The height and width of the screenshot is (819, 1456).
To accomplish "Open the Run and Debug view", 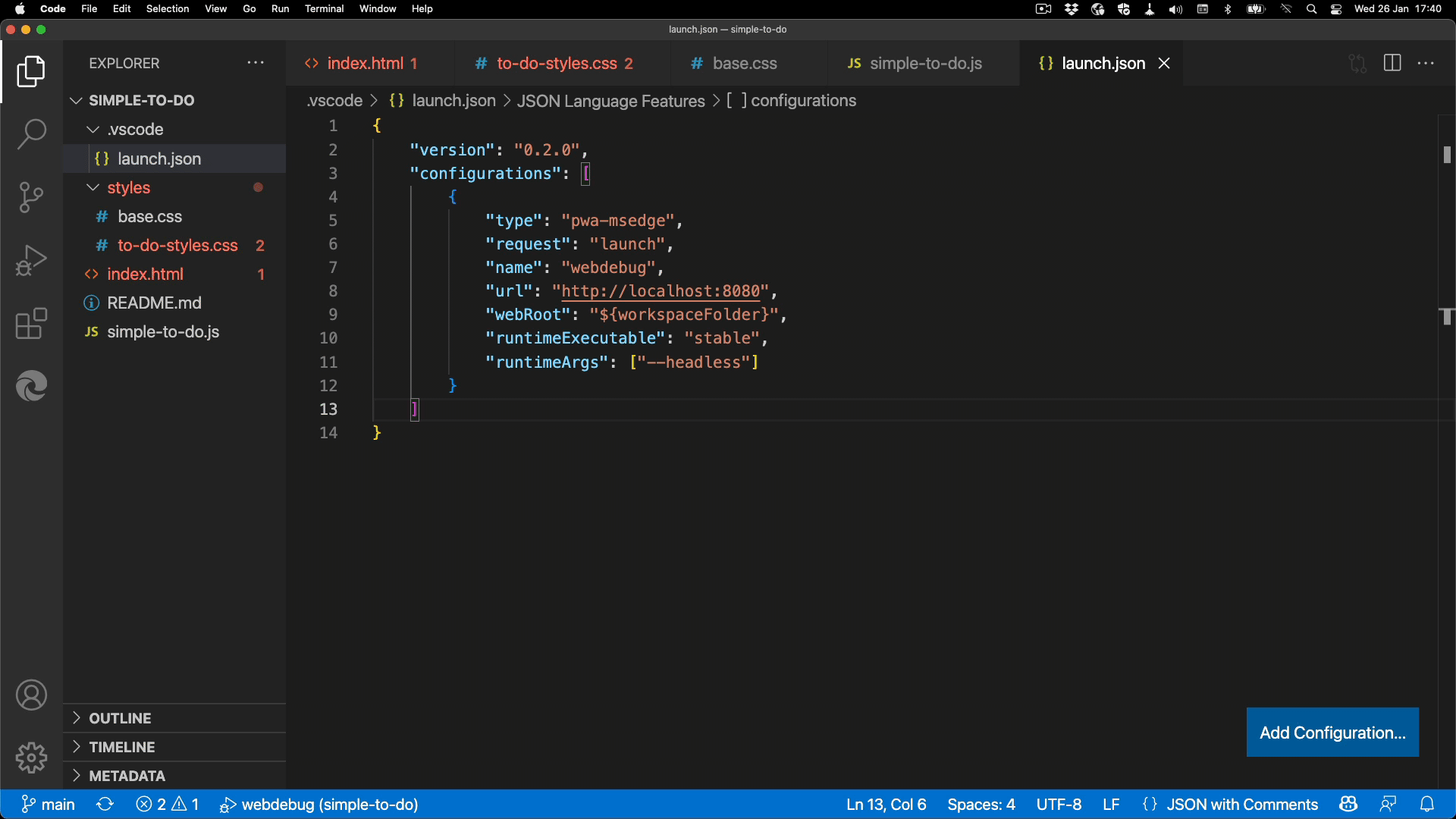I will point(31,260).
